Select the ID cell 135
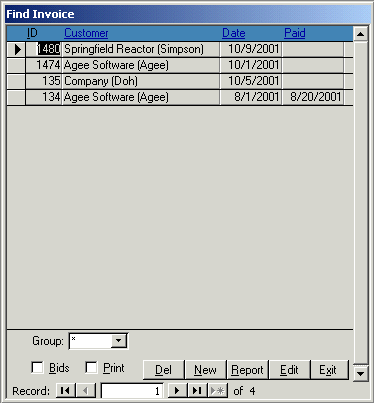 (44, 81)
